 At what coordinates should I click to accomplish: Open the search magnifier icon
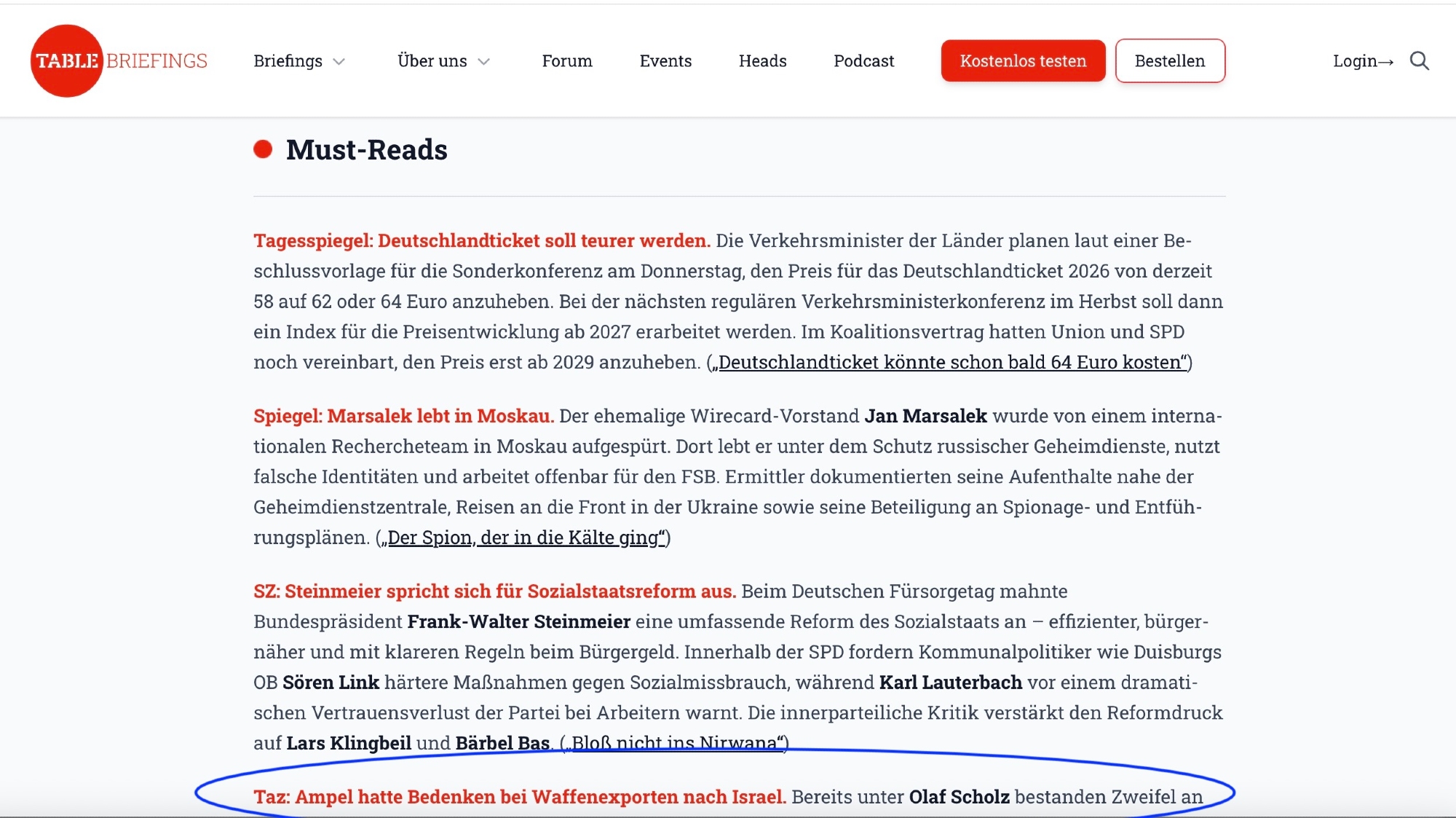coord(1419,61)
